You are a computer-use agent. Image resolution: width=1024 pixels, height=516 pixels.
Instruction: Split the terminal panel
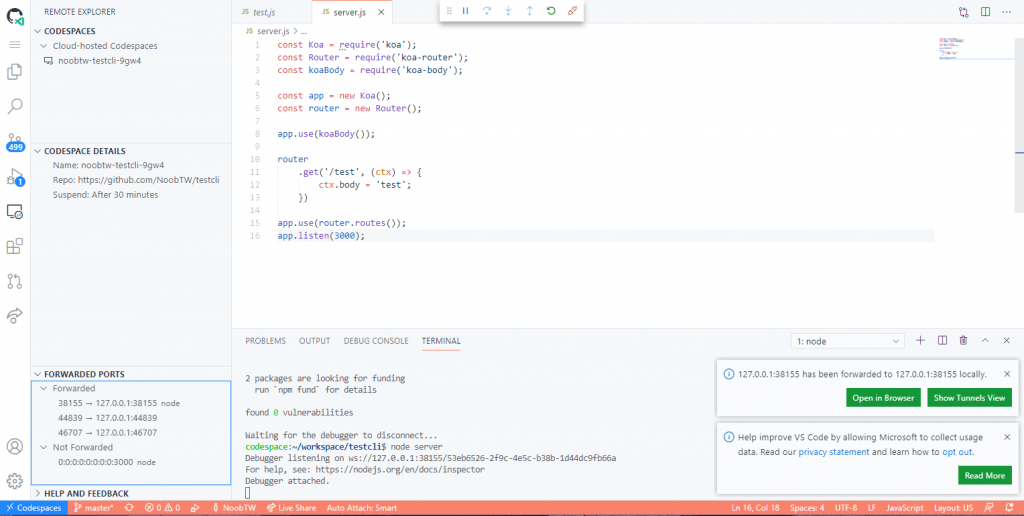pyautogui.click(x=942, y=340)
